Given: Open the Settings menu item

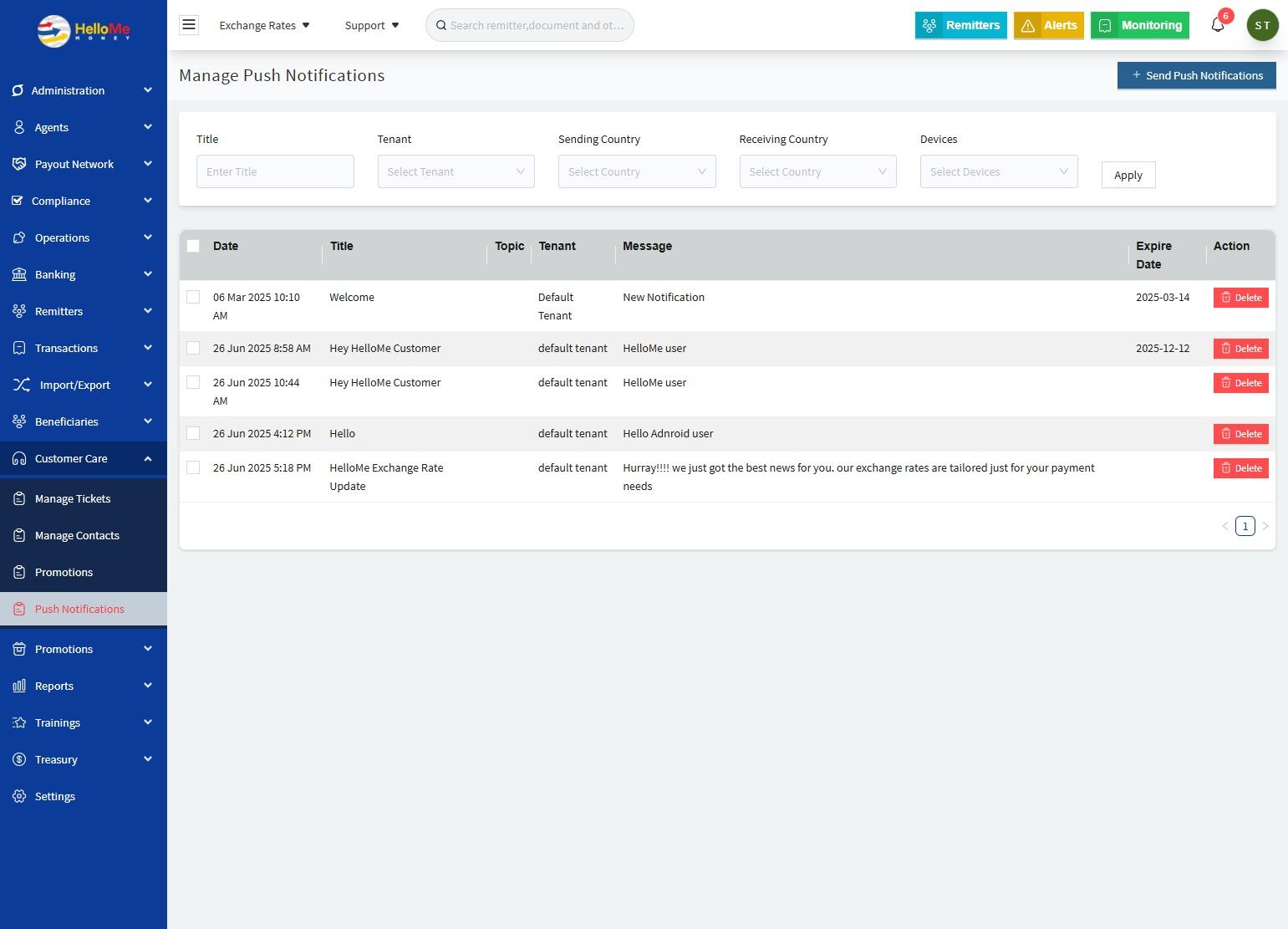Looking at the screenshot, I should [x=84, y=796].
